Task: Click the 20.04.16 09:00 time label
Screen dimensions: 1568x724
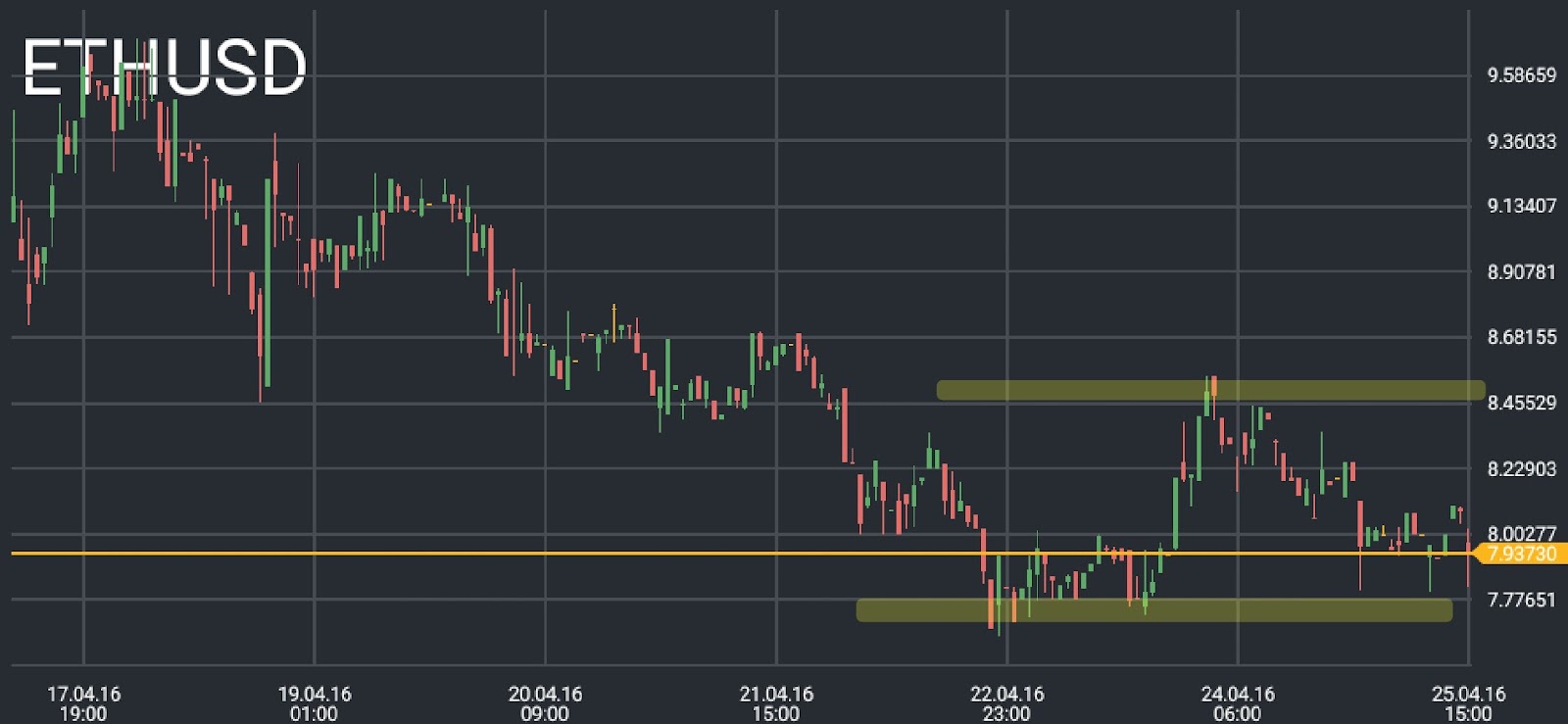Action: coord(545,703)
